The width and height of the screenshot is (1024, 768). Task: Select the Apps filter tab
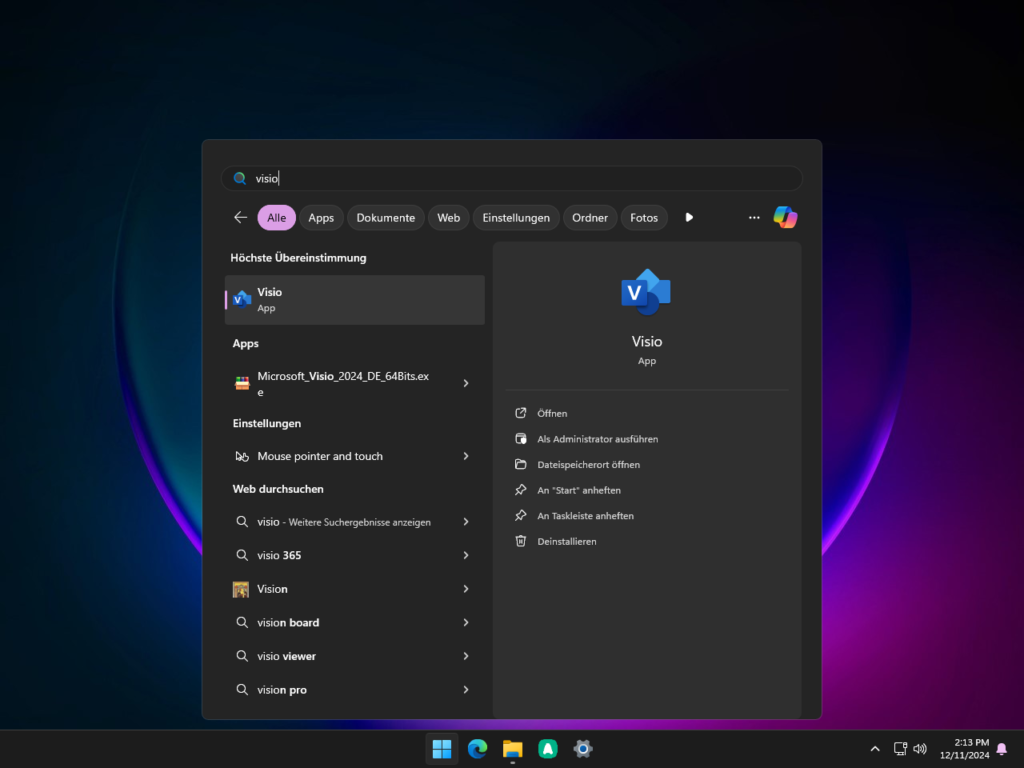click(x=321, y=217)
